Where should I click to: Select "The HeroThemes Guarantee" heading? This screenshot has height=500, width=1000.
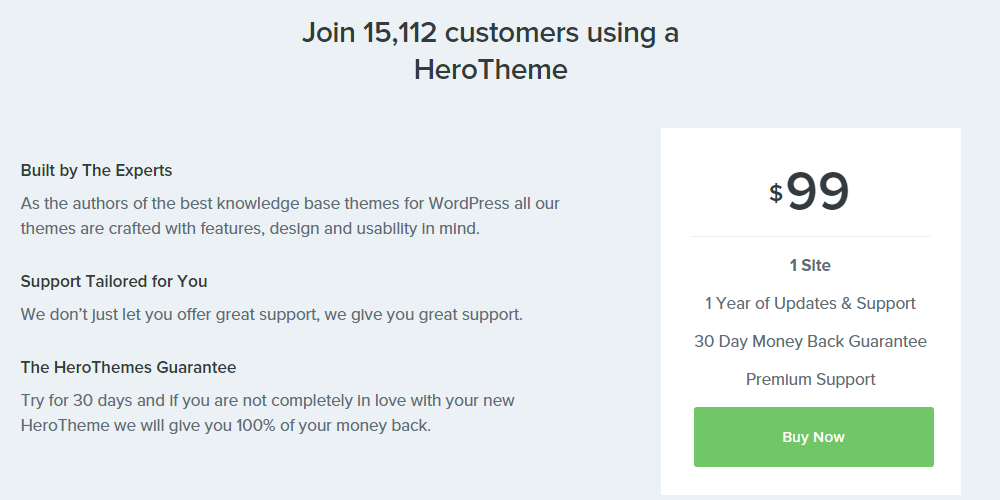coord(128,367)
